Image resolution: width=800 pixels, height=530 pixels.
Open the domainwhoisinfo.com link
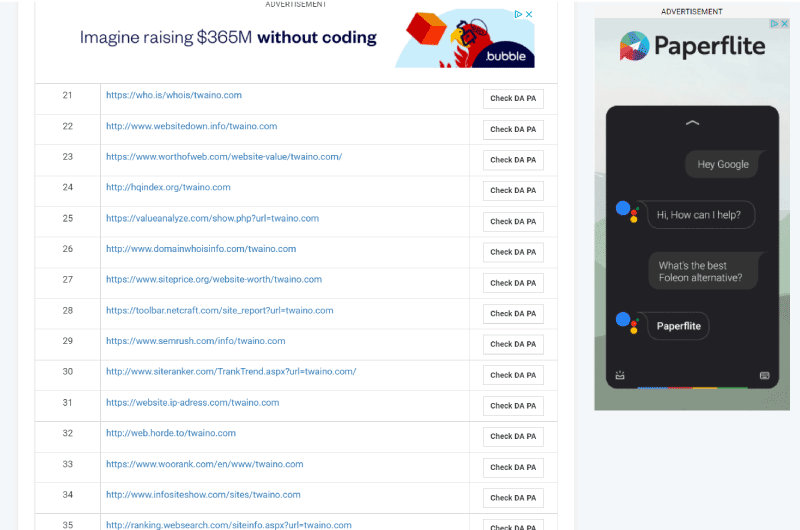click(x=201, y=249)
